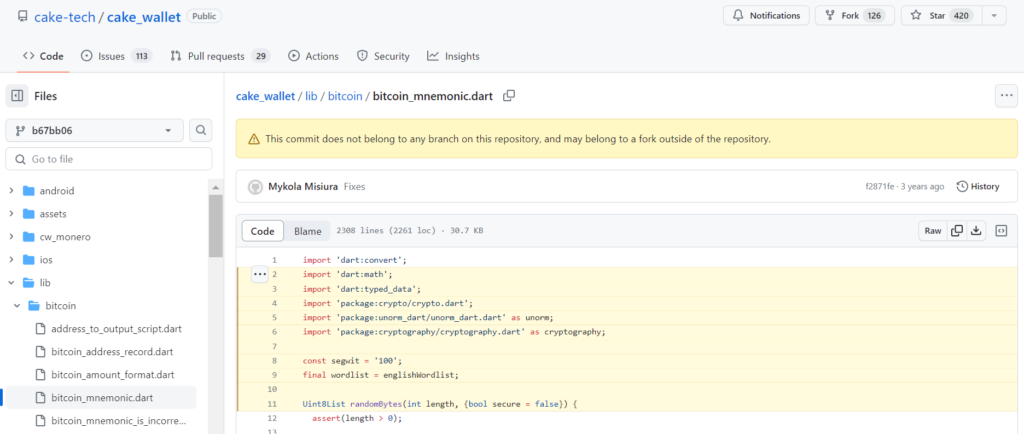Screen dimensions: 1024x434
Task: Open bitcoin_amount_format.dart in the tree
Action: coord(112,375)
